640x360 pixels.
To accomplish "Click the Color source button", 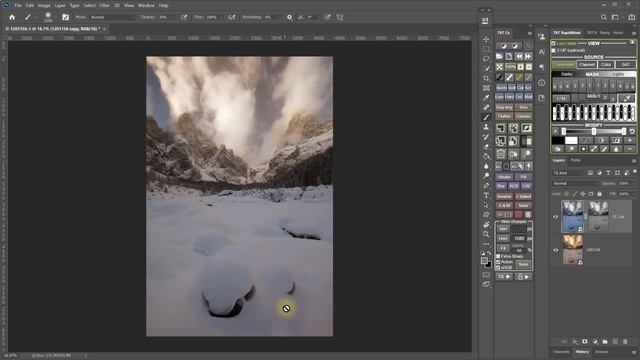I will pyautogui.click(x=606, y=64).
